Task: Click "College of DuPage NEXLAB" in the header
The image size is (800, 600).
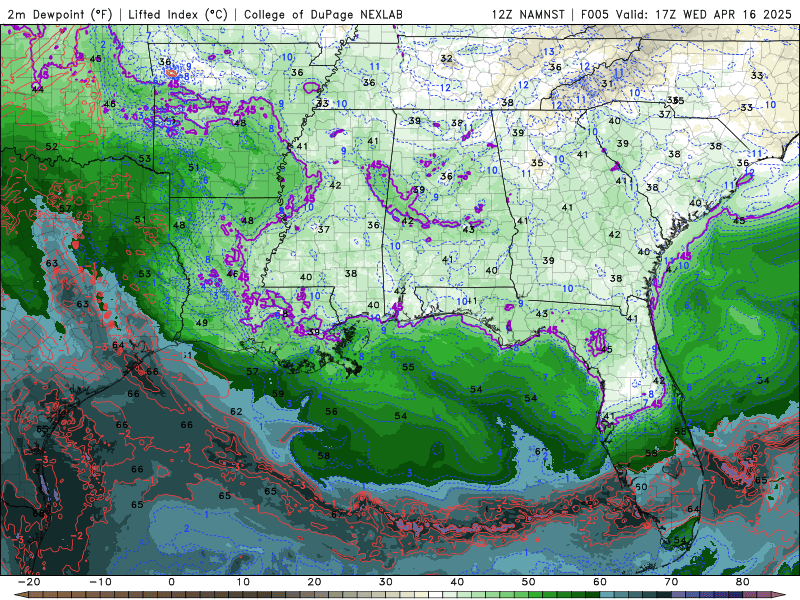Action: click(x=323, y=14)
